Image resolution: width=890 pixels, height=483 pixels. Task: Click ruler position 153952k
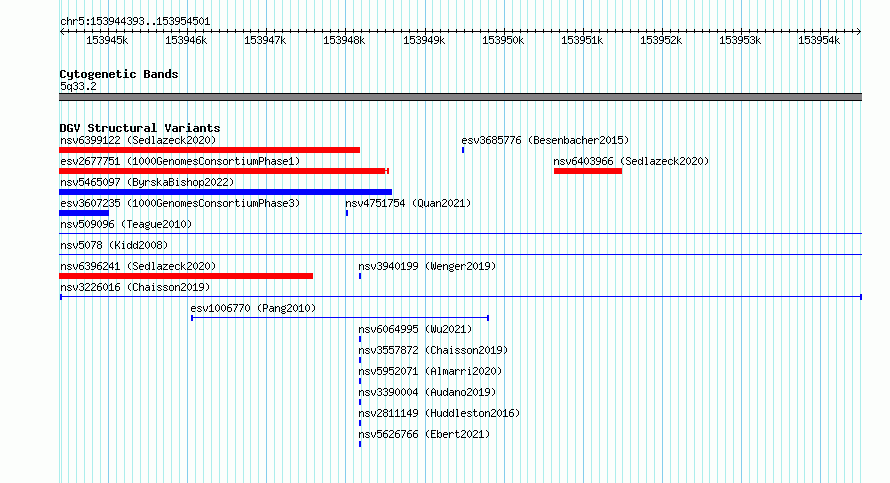(661, 40)
